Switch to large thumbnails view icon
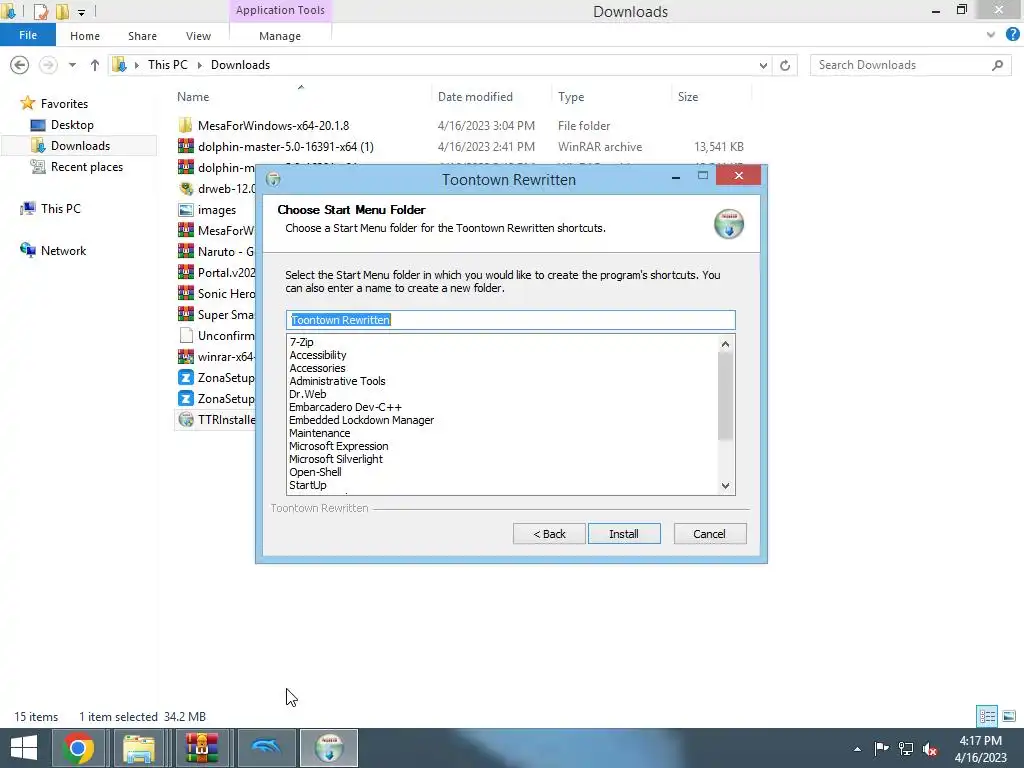 [x=1009, y=716]
